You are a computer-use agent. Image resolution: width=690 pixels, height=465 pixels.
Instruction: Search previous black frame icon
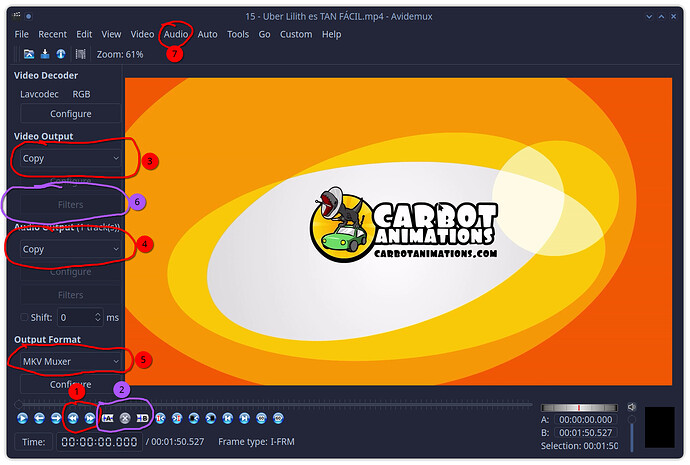pyautogui.click(x=194, y=418)
